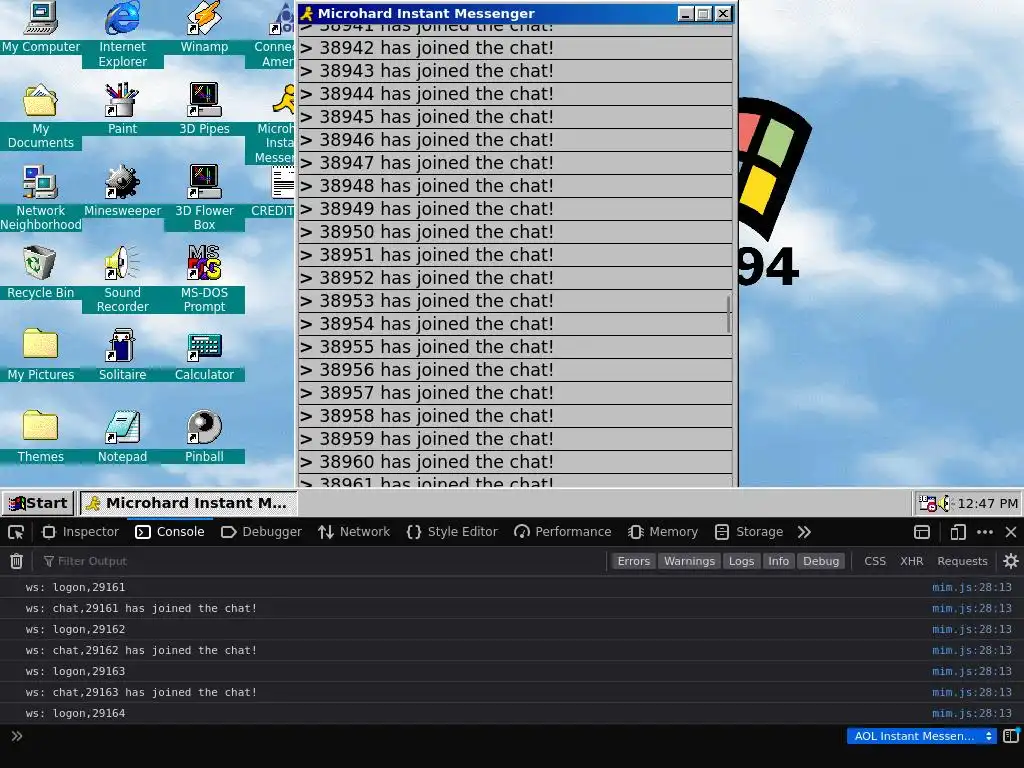The image size is (1024, 768).
Task: Launch Notepad from the desktop
Action: tap(122, 437)
